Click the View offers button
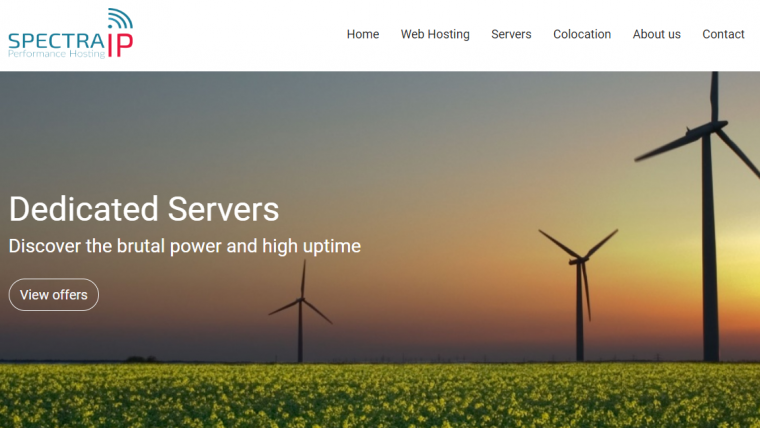Viewport: 760px width, 428px height. [54, 295]
